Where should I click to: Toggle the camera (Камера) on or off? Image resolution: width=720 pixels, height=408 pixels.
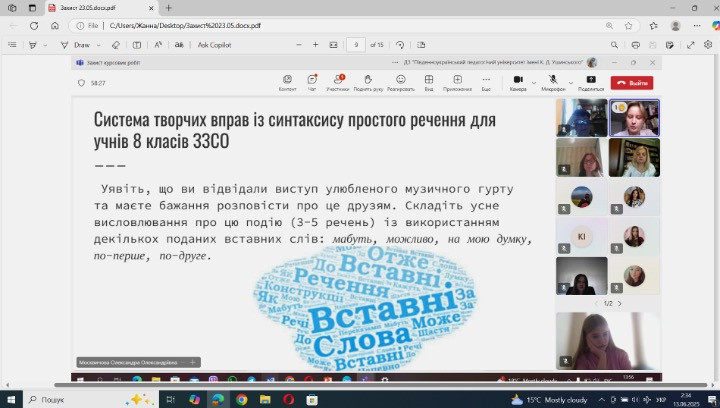tap(517, 80)
